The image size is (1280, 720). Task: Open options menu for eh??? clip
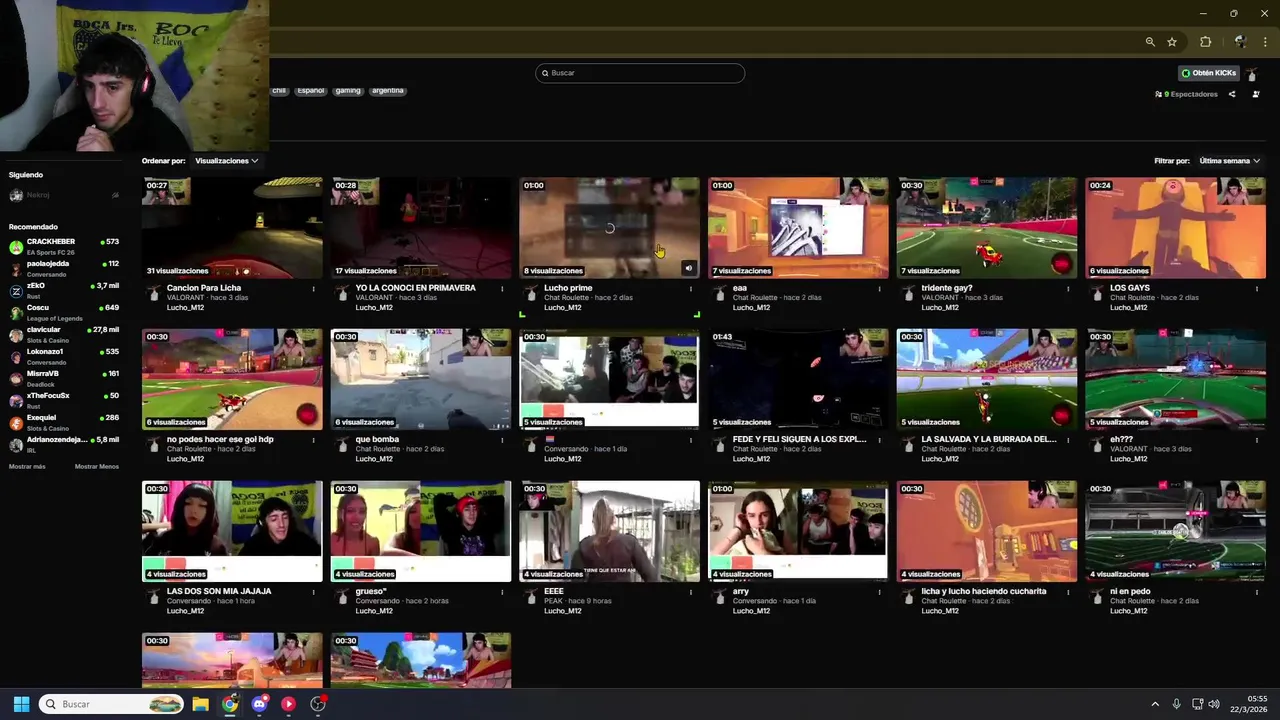coord(1257,440)
